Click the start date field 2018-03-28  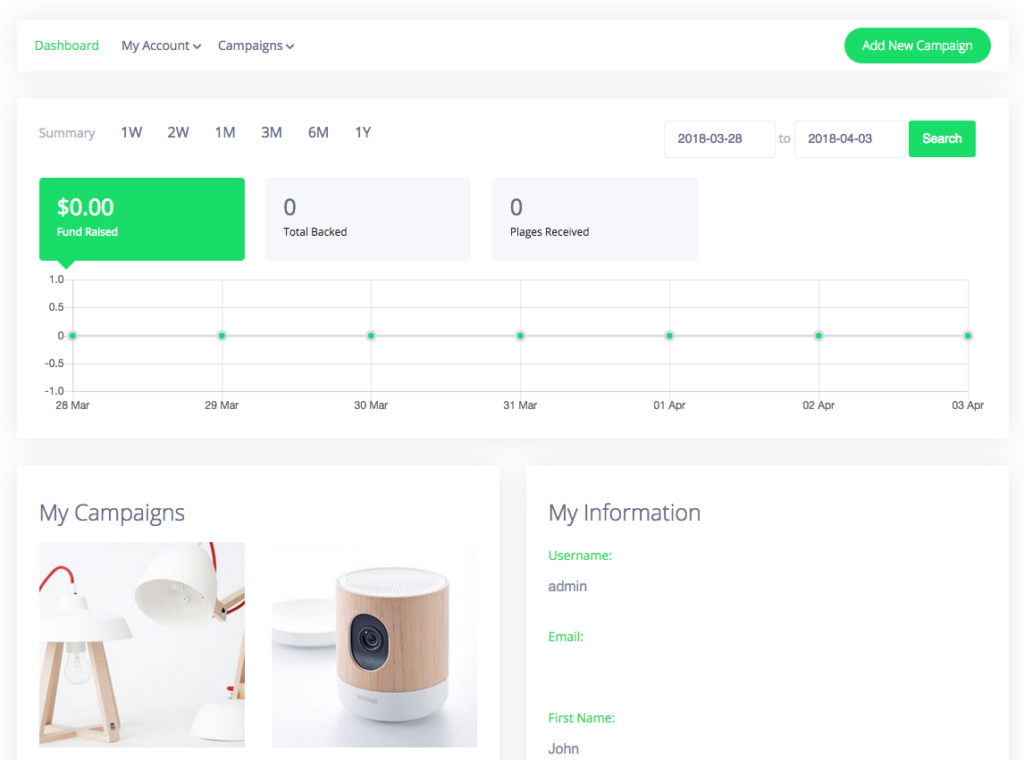(719, 139)
